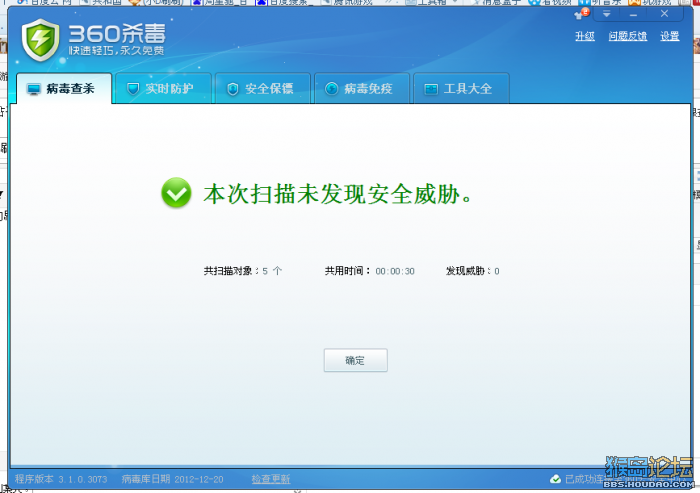This screenshot has height=493, width=700.
Task: Close the 360杀毒 window
Action: (664, 14)
